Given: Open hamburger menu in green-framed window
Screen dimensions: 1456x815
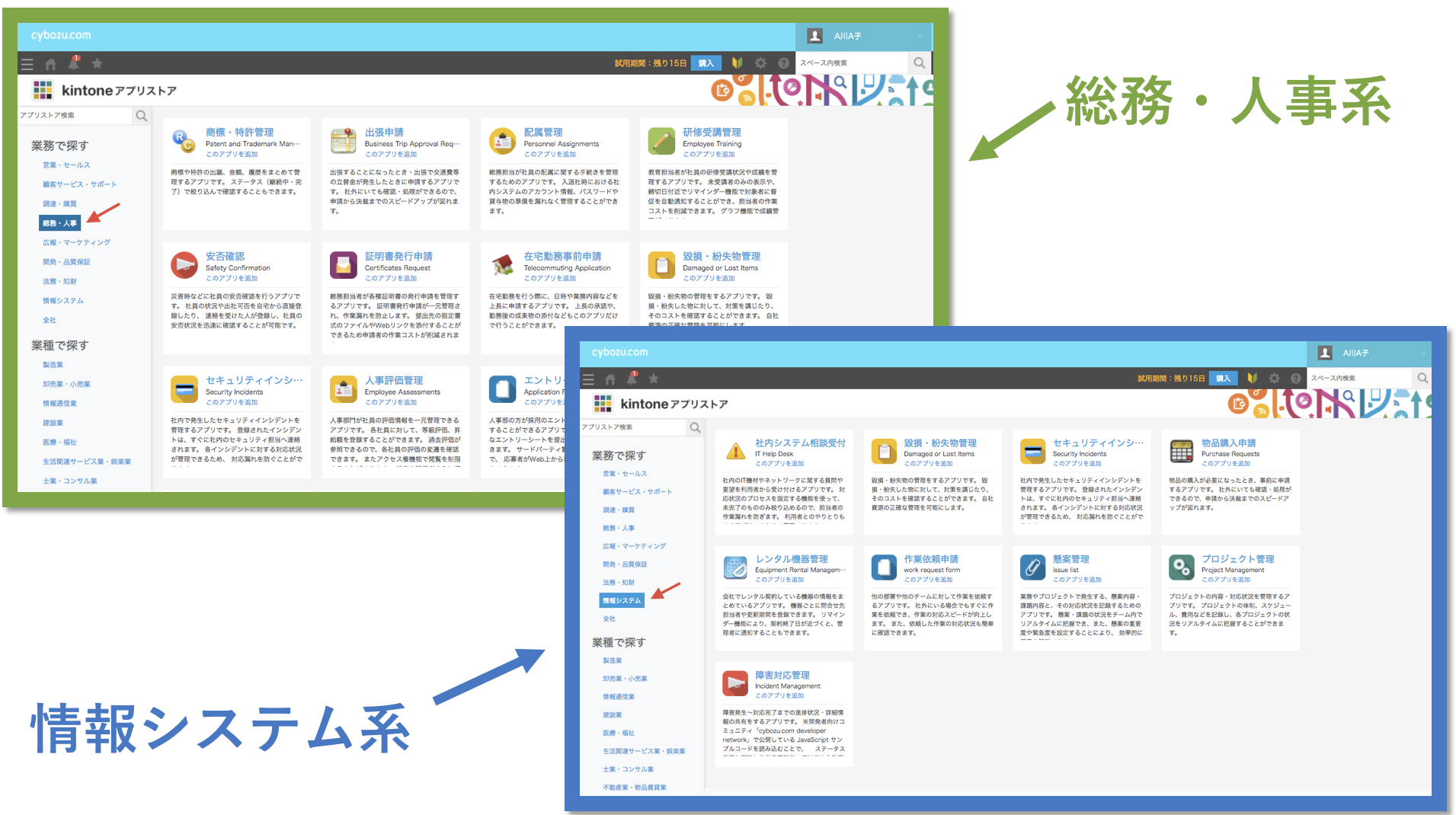Looking at the screenshot, I should 27,64.
